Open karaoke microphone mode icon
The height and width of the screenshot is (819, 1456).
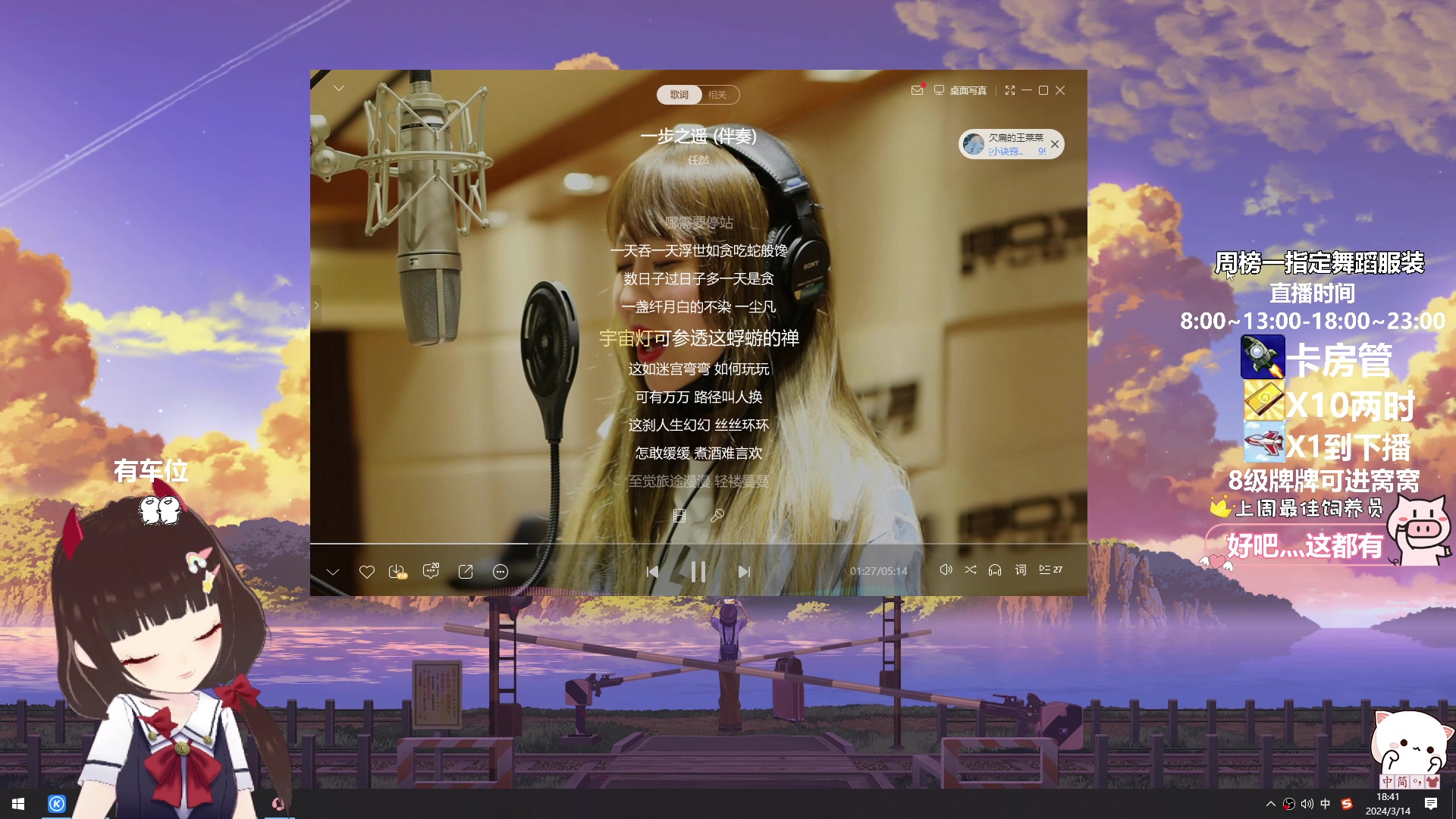point(717,516)
